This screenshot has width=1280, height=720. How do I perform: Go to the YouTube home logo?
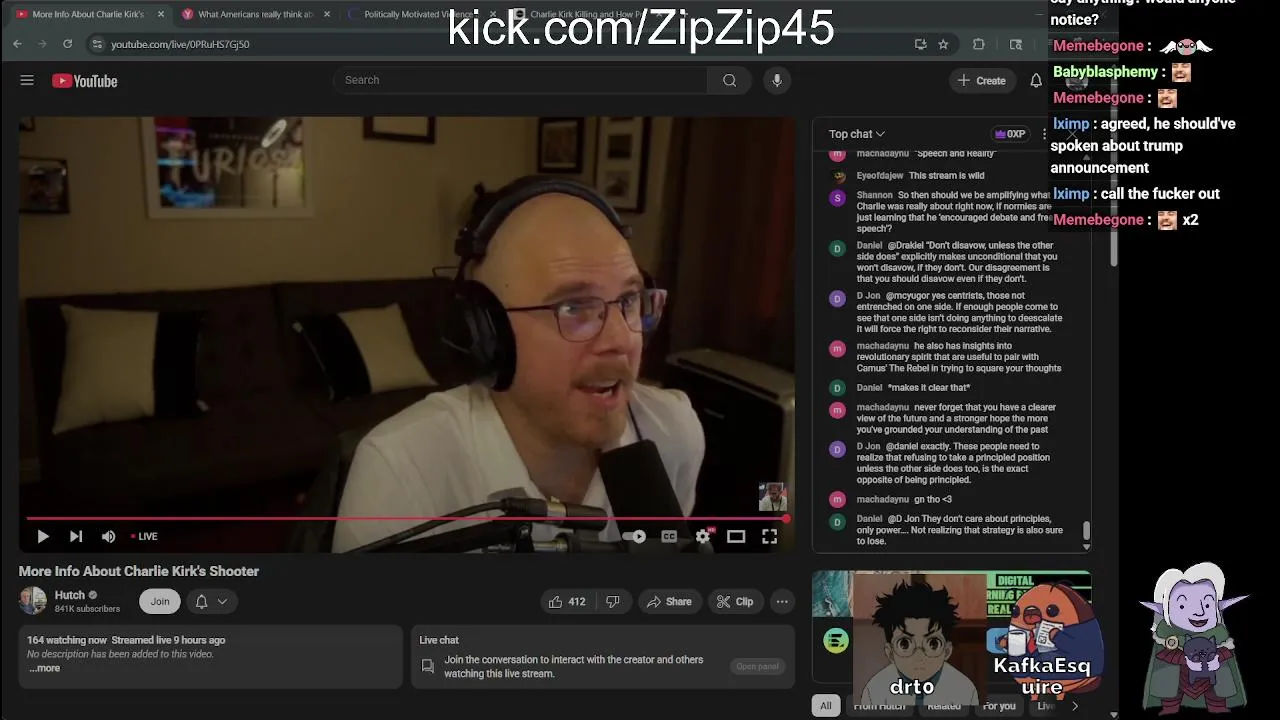tap(85, 81)
